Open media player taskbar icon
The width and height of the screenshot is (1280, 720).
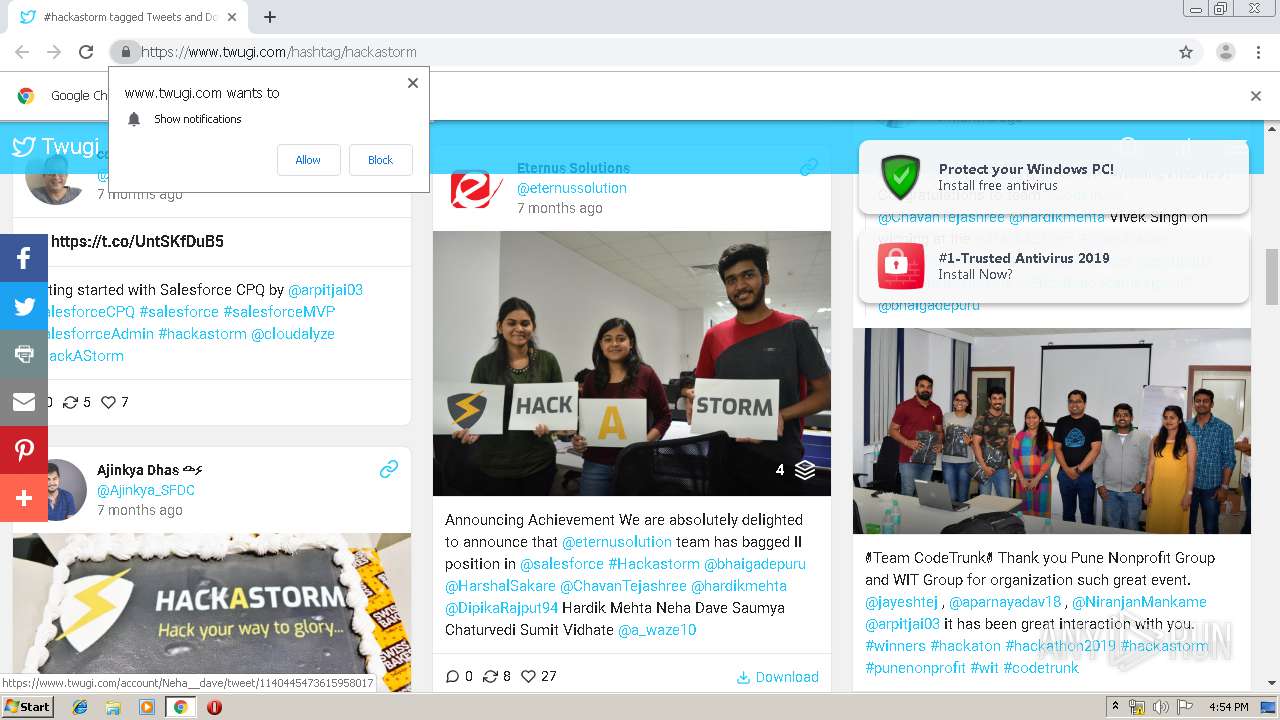pyautogui.click(x=147, y=707)
